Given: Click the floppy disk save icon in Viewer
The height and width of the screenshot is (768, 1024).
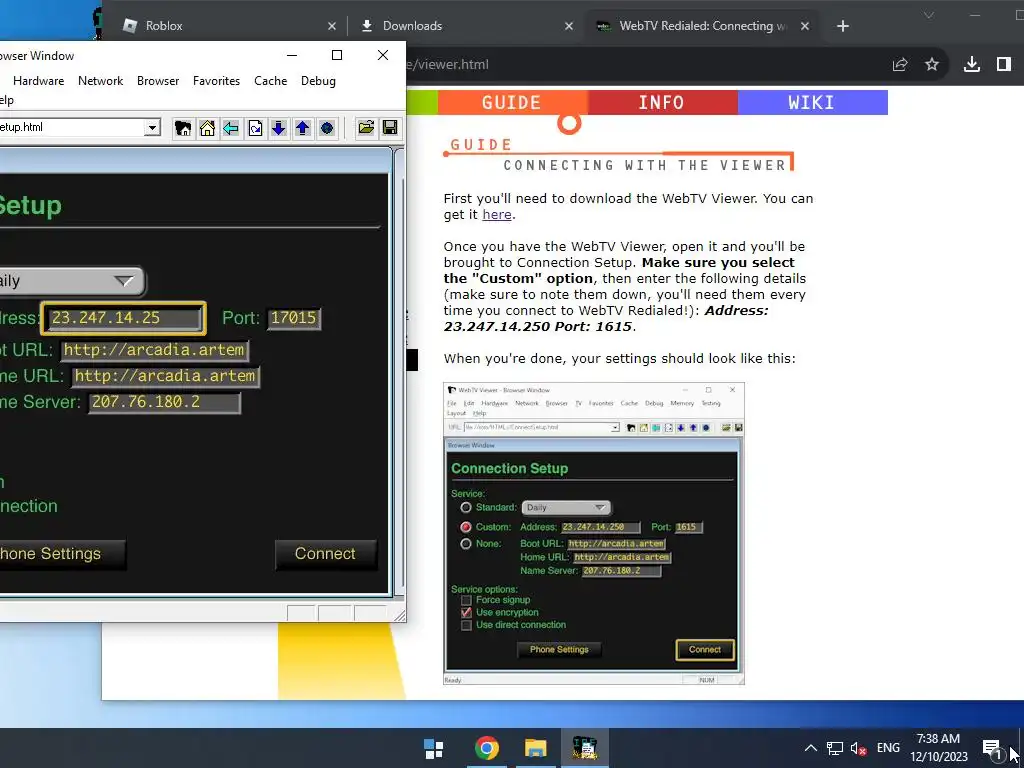Looking at the screenshot, I should [x=390, y=128].
